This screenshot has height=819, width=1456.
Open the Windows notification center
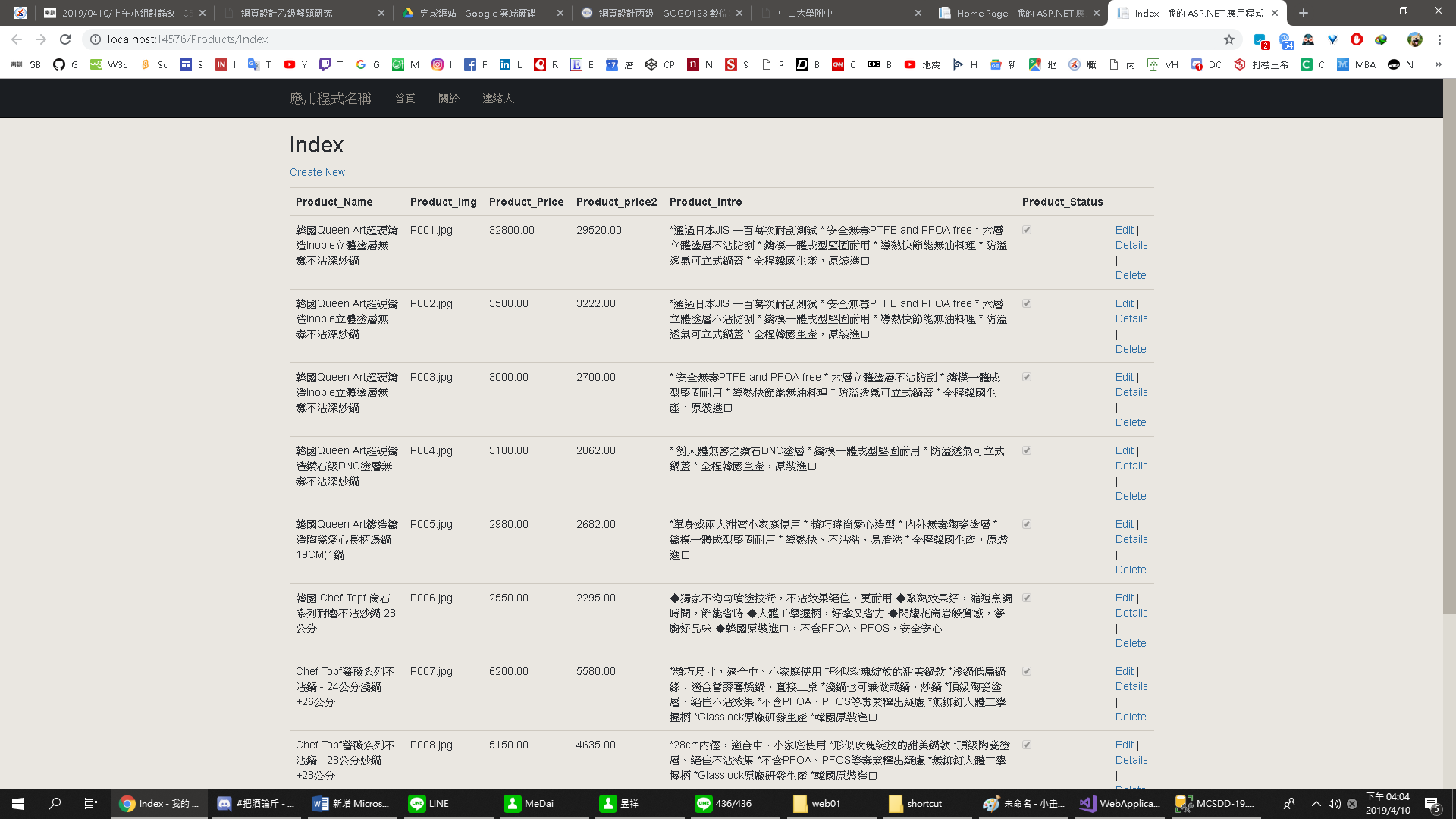coord(1432,804)
